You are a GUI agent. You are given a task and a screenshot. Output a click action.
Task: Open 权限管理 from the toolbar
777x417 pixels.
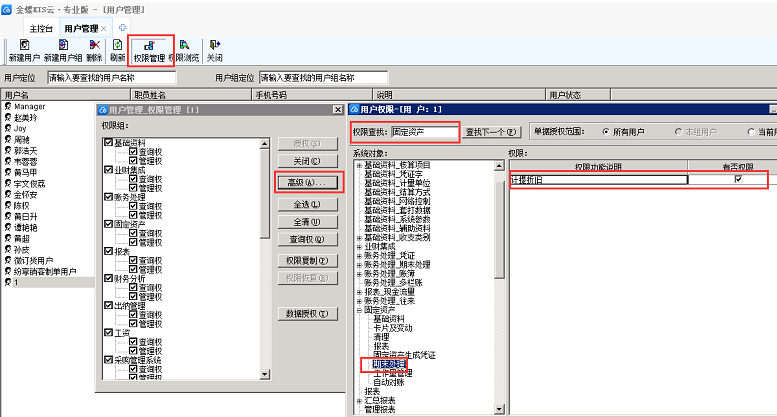pos(149,50)
